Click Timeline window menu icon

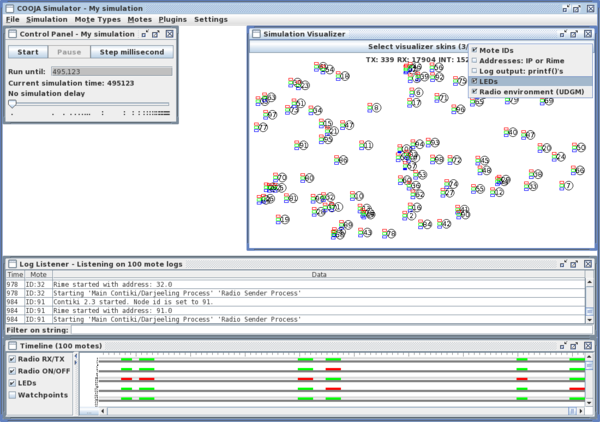(x=12, y=345)
